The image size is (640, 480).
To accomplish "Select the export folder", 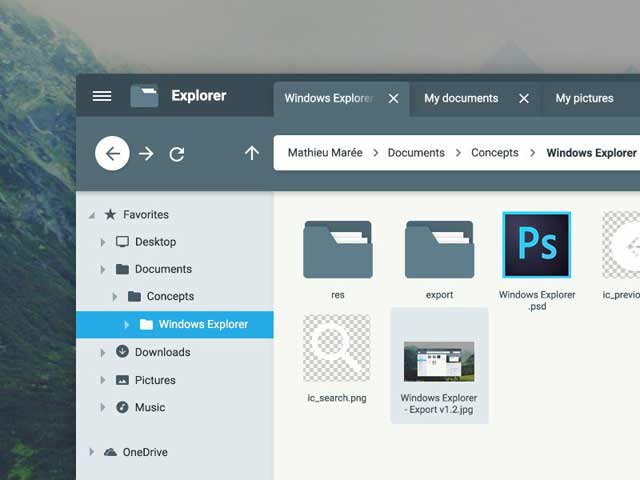I will coord(439,250).
